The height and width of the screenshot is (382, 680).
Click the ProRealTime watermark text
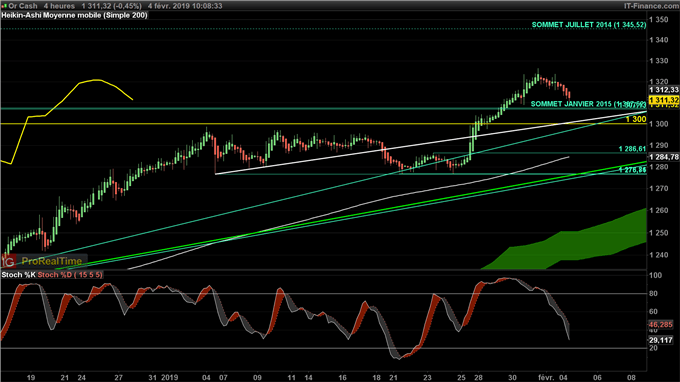[52, 261]
